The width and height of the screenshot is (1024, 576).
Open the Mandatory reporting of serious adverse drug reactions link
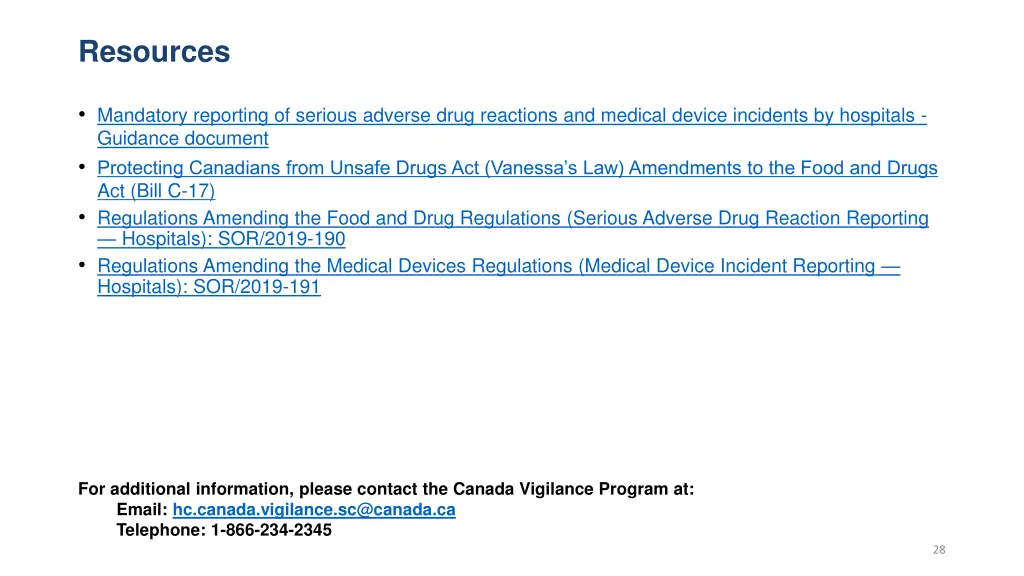tap(511, 116)
